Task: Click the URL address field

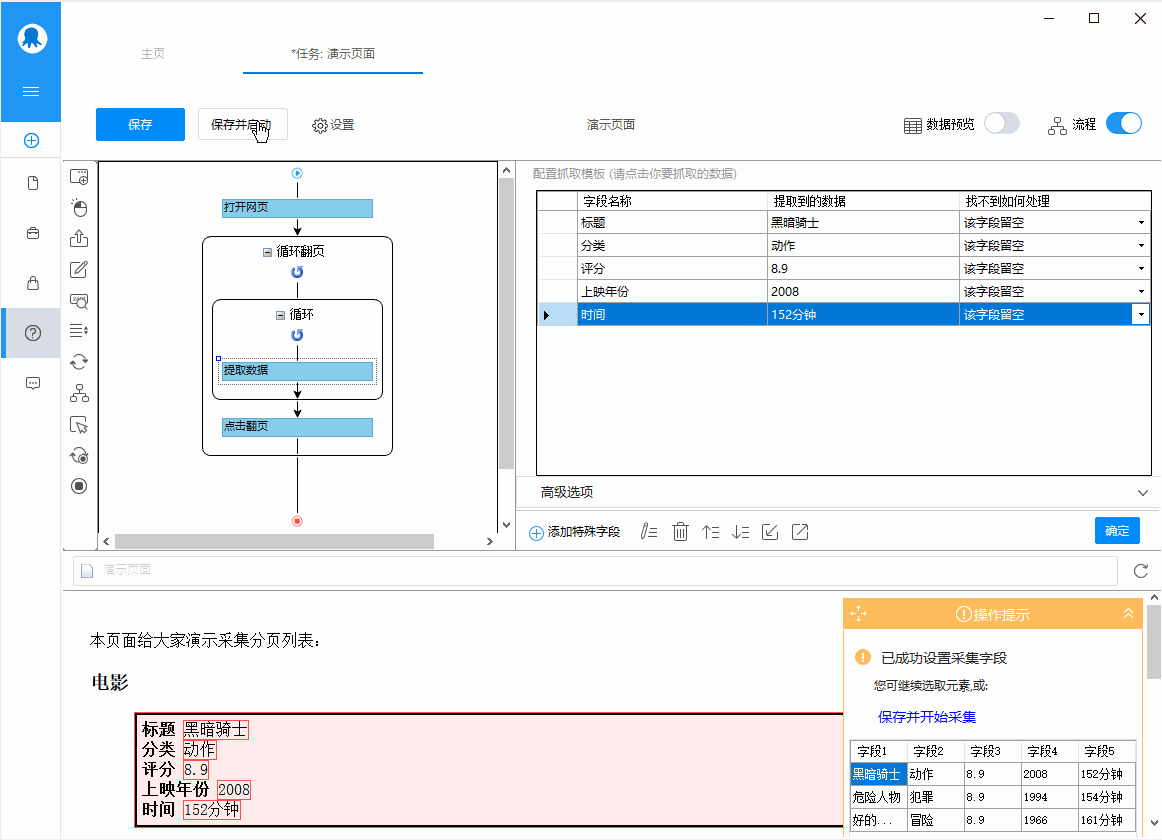Action: tap(594, 570)
